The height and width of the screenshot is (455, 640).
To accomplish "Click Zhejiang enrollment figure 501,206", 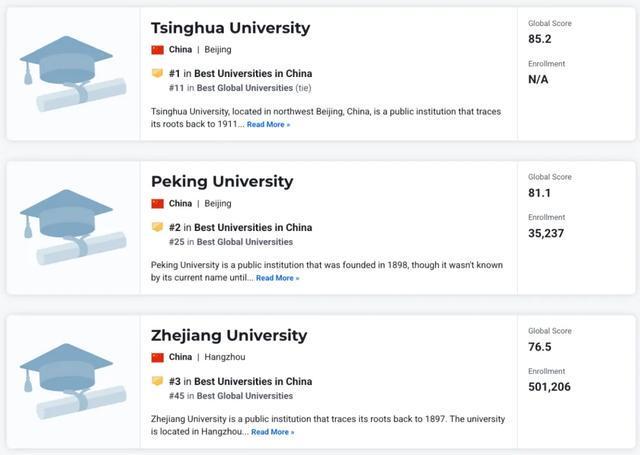I will coord(549,386).
